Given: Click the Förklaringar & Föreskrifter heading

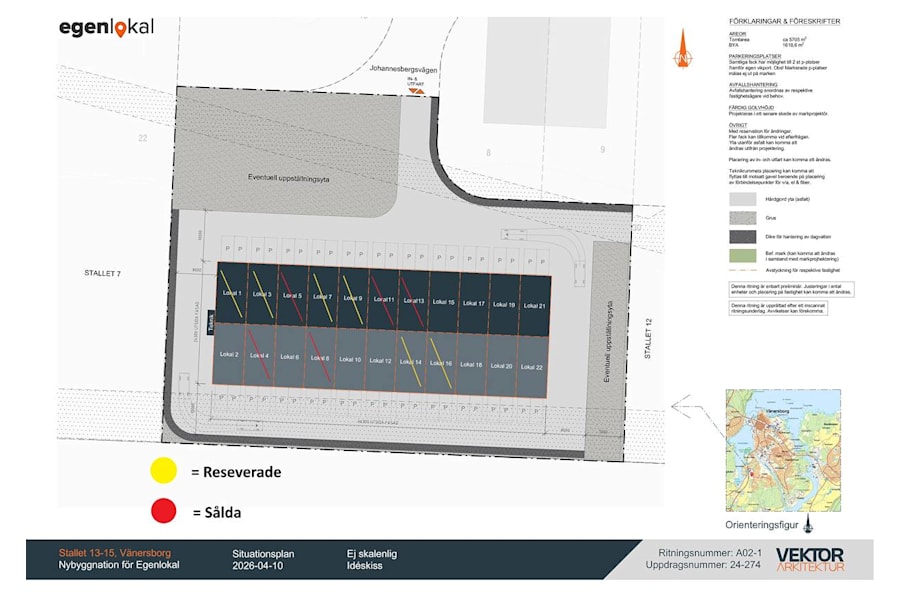Looking at the screenshot, I should (x=785, y=21).
